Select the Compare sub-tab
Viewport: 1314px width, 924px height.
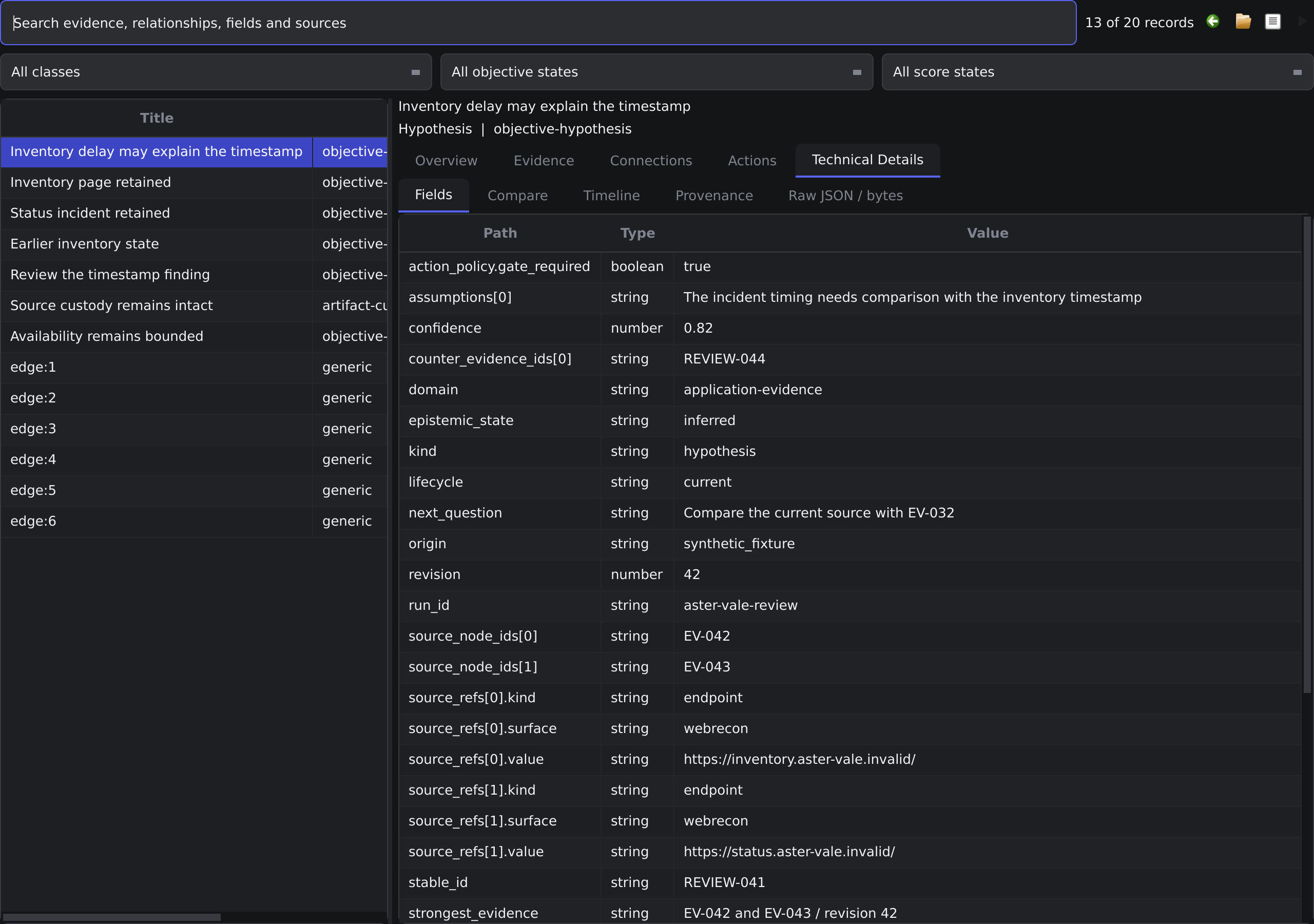click(x=517, y=196)
